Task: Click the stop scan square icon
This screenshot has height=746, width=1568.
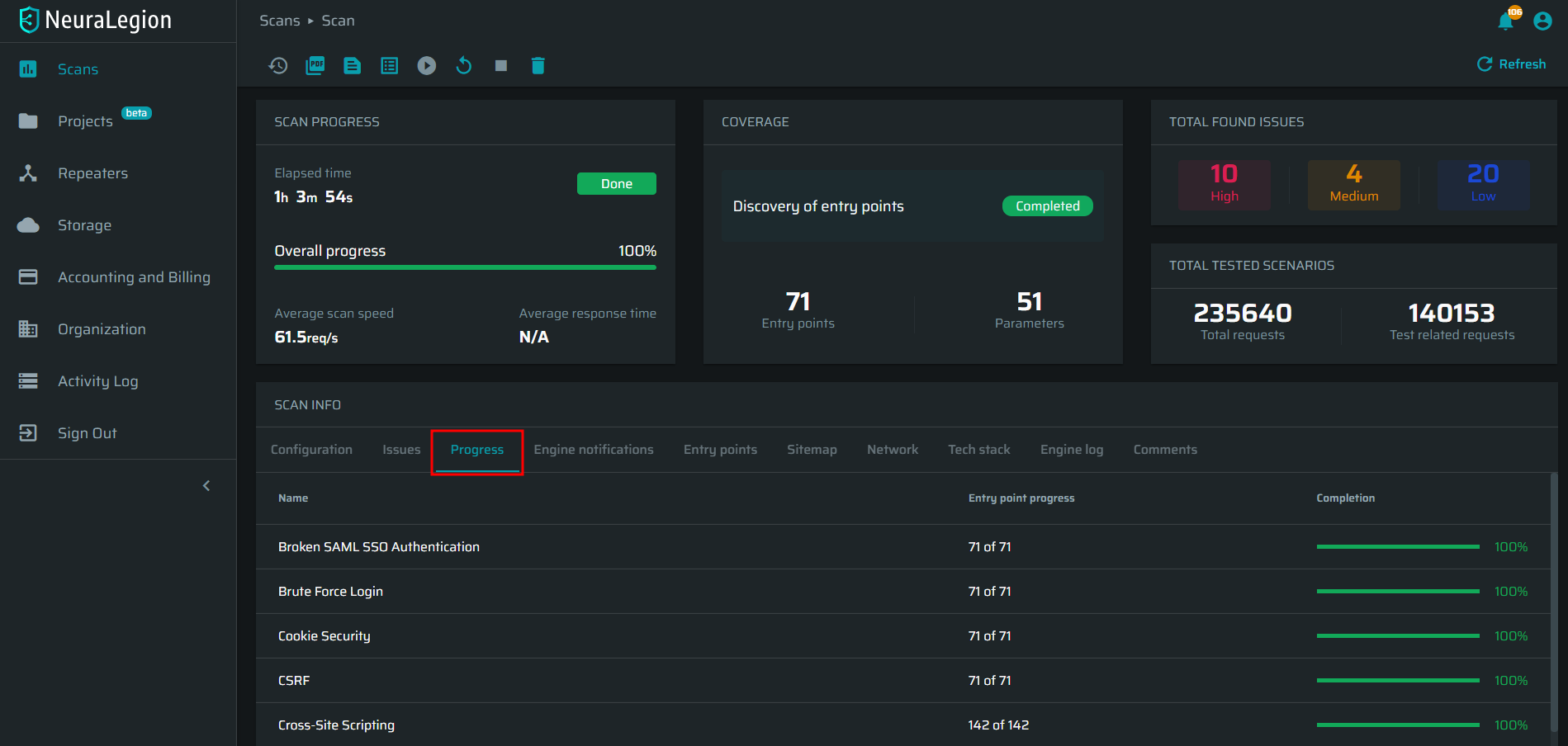Action: [x=501, y=65]
